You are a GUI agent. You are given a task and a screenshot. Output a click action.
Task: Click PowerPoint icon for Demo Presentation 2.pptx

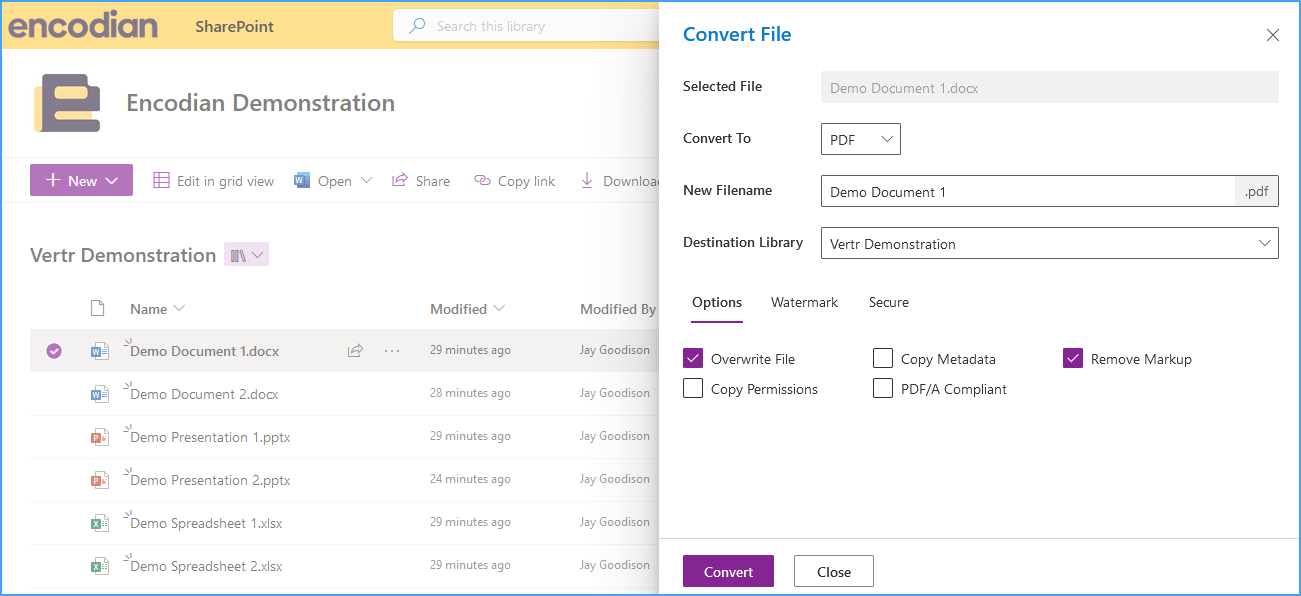point(99,480)
